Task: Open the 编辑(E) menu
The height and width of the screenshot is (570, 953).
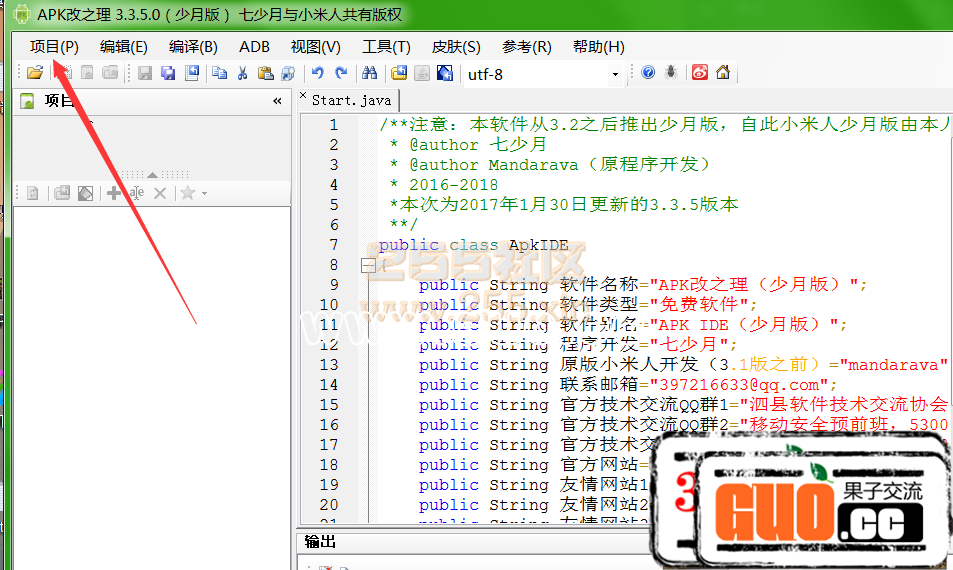Action: [123, 47]
